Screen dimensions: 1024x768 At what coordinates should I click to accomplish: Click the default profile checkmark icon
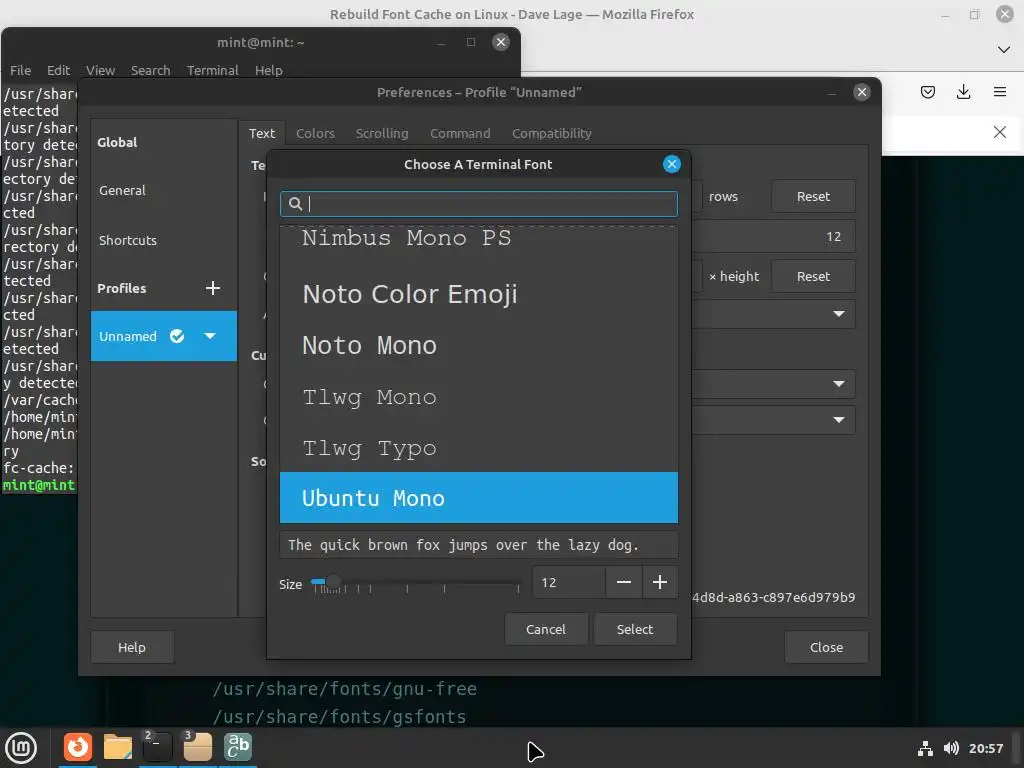(x=177, y=336)
